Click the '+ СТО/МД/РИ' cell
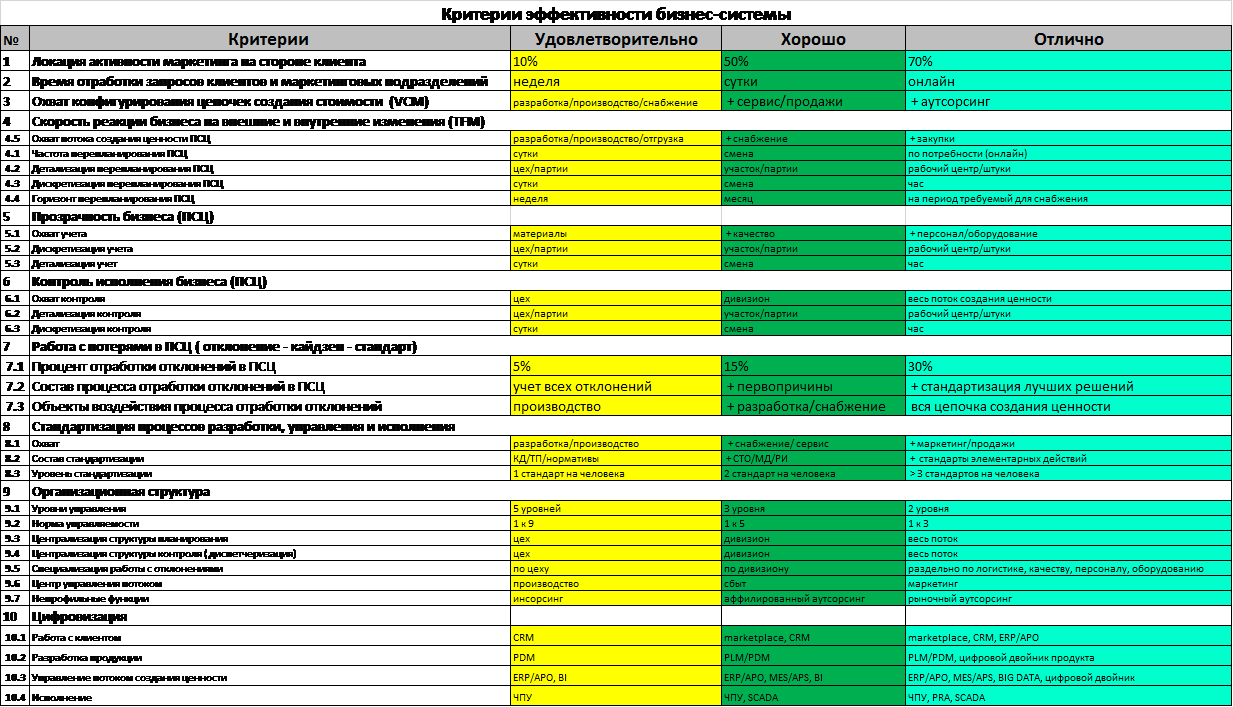Image resolution: width=1233 pixels, height=707 pixels. click(813, 458)
